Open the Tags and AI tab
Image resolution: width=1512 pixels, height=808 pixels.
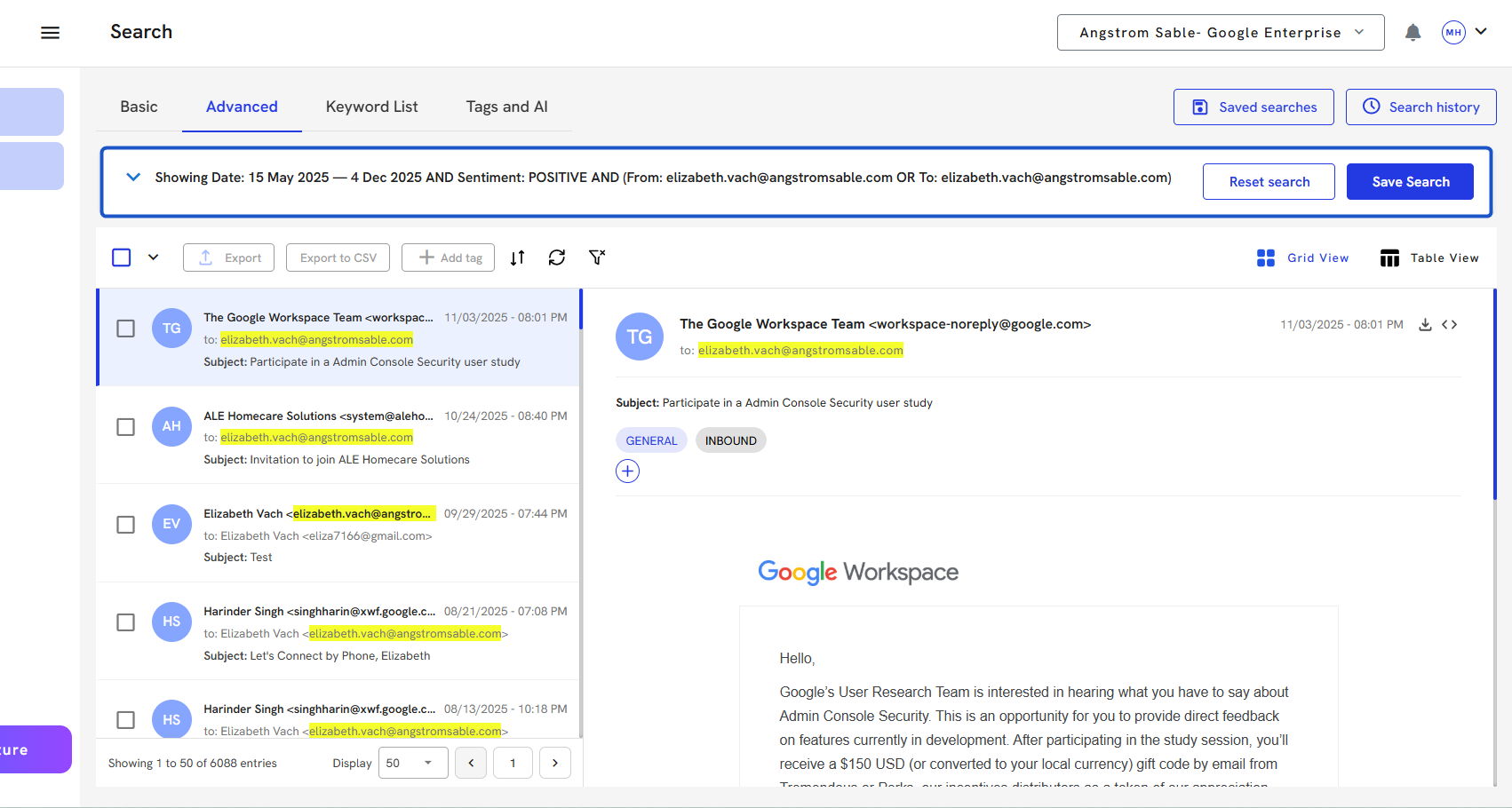click(506, 107)
